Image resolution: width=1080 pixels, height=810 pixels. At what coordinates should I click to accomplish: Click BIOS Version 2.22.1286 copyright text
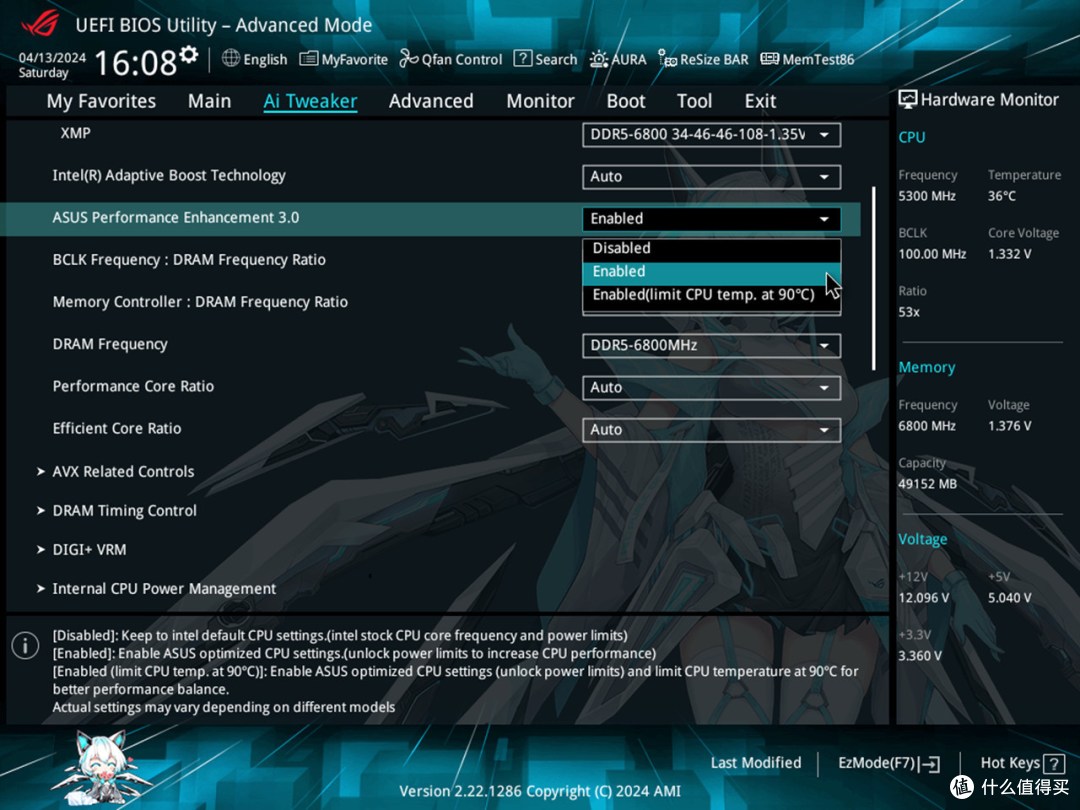click(x=540, y=791)
